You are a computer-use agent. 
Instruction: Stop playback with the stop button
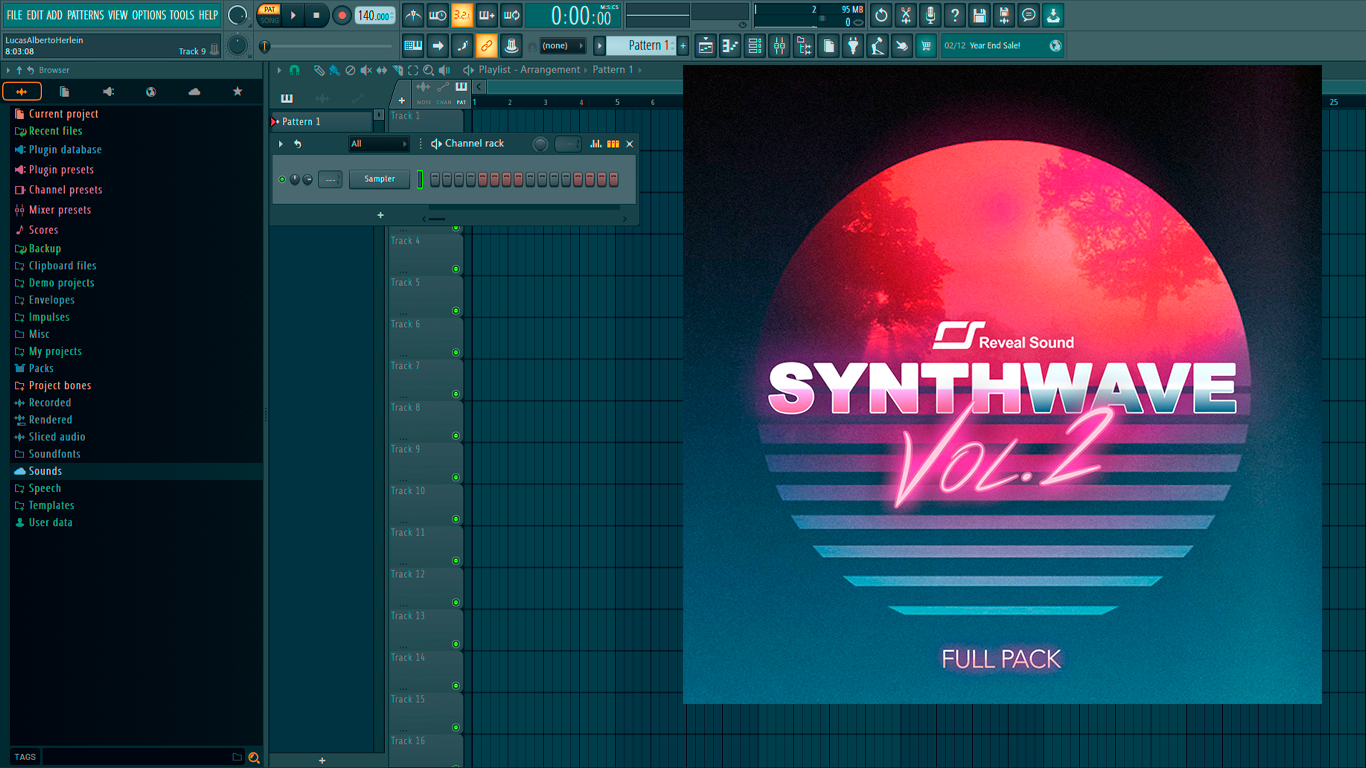pos(317,15)
